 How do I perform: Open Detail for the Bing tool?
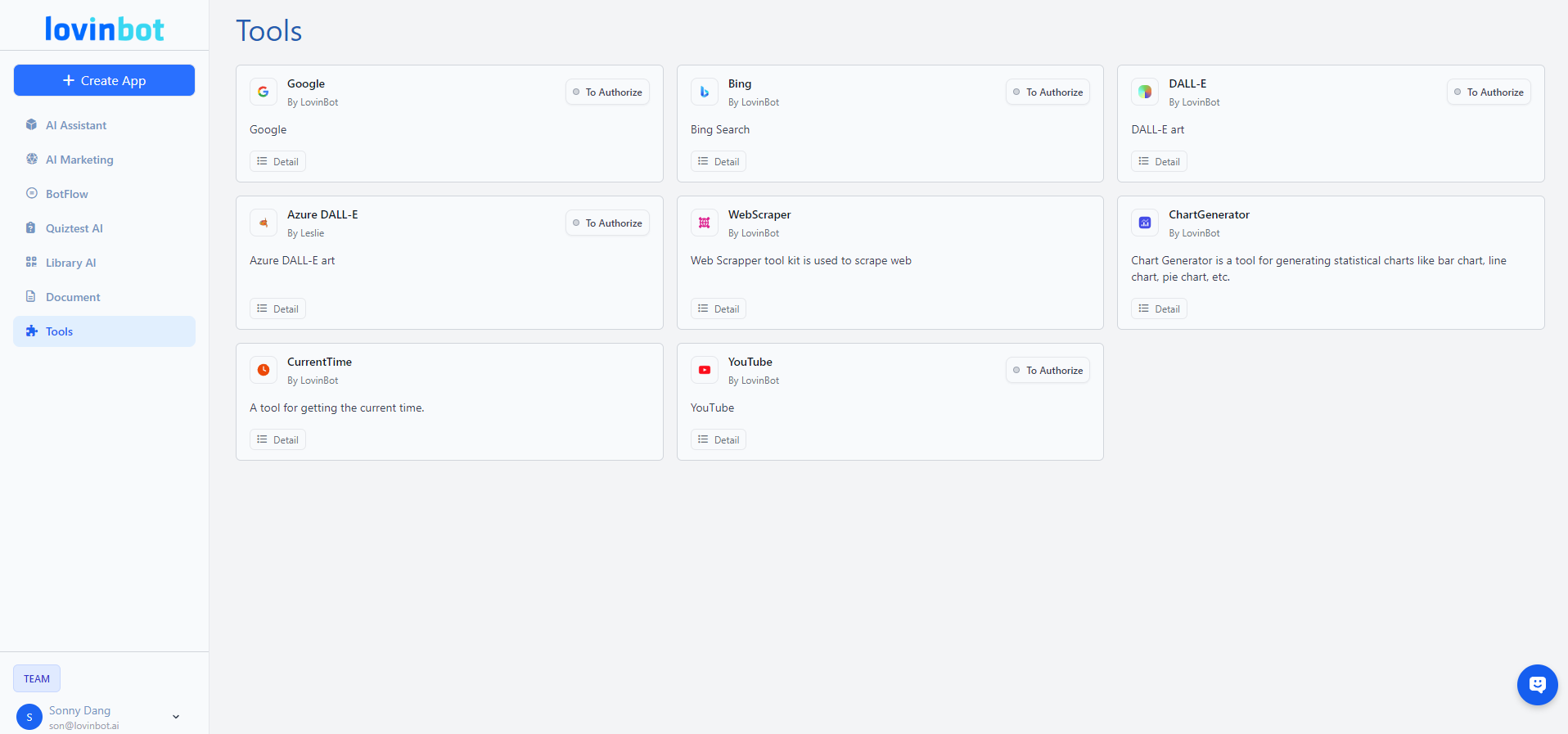[719, 161]
